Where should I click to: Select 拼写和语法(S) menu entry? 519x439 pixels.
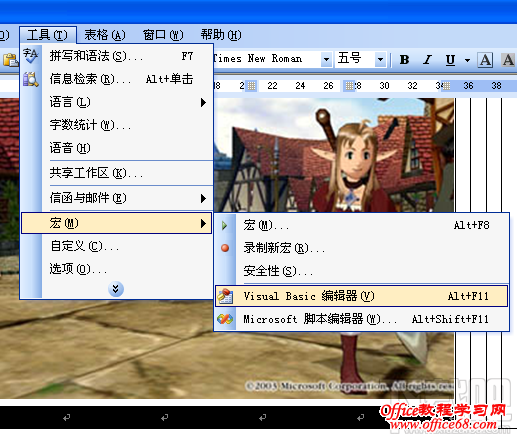click(x=117, y=56)
